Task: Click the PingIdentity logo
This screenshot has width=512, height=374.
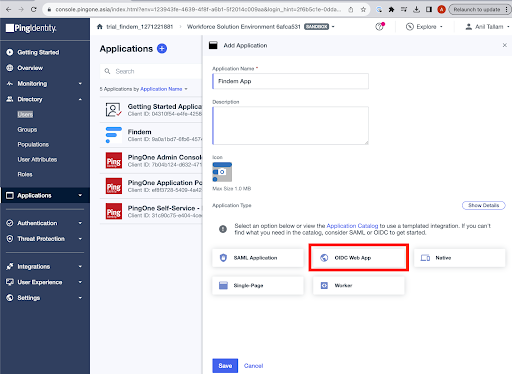Action: pyautogui.click(x=31, y=28)
